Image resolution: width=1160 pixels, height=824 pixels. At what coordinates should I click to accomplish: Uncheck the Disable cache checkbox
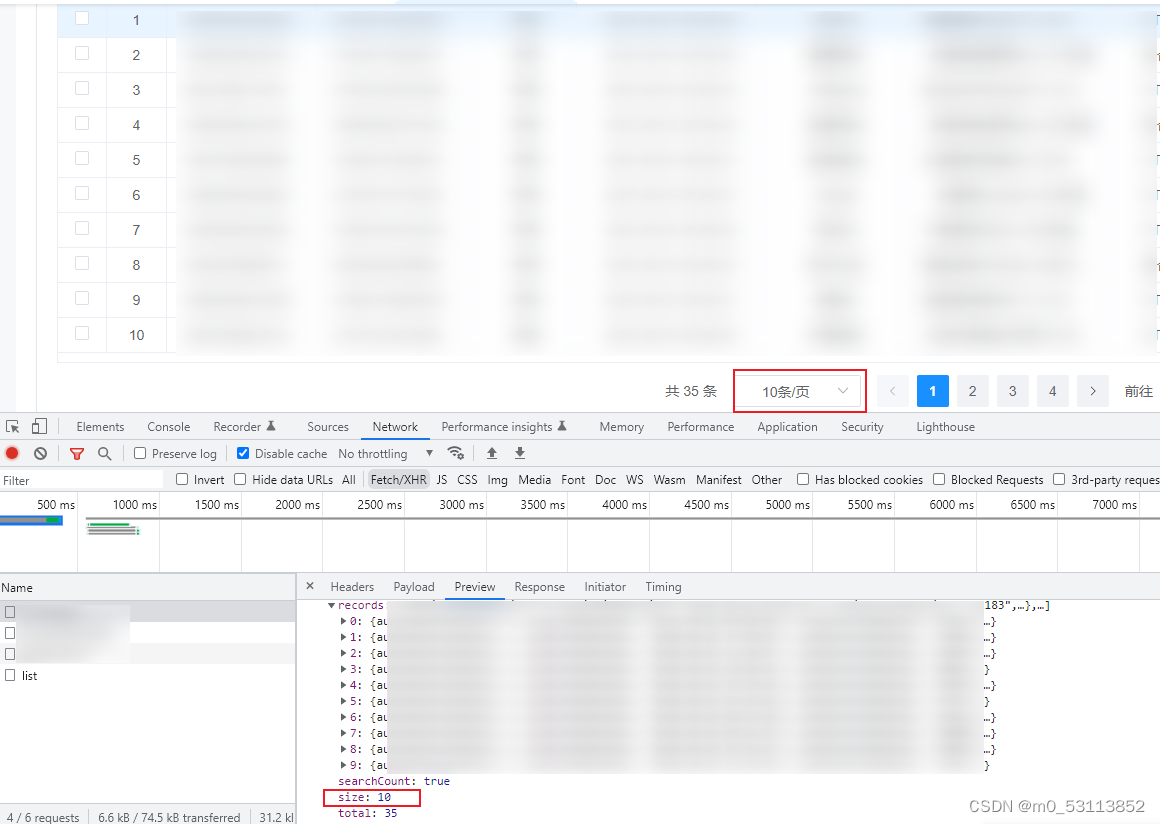(x=242, y=453)
